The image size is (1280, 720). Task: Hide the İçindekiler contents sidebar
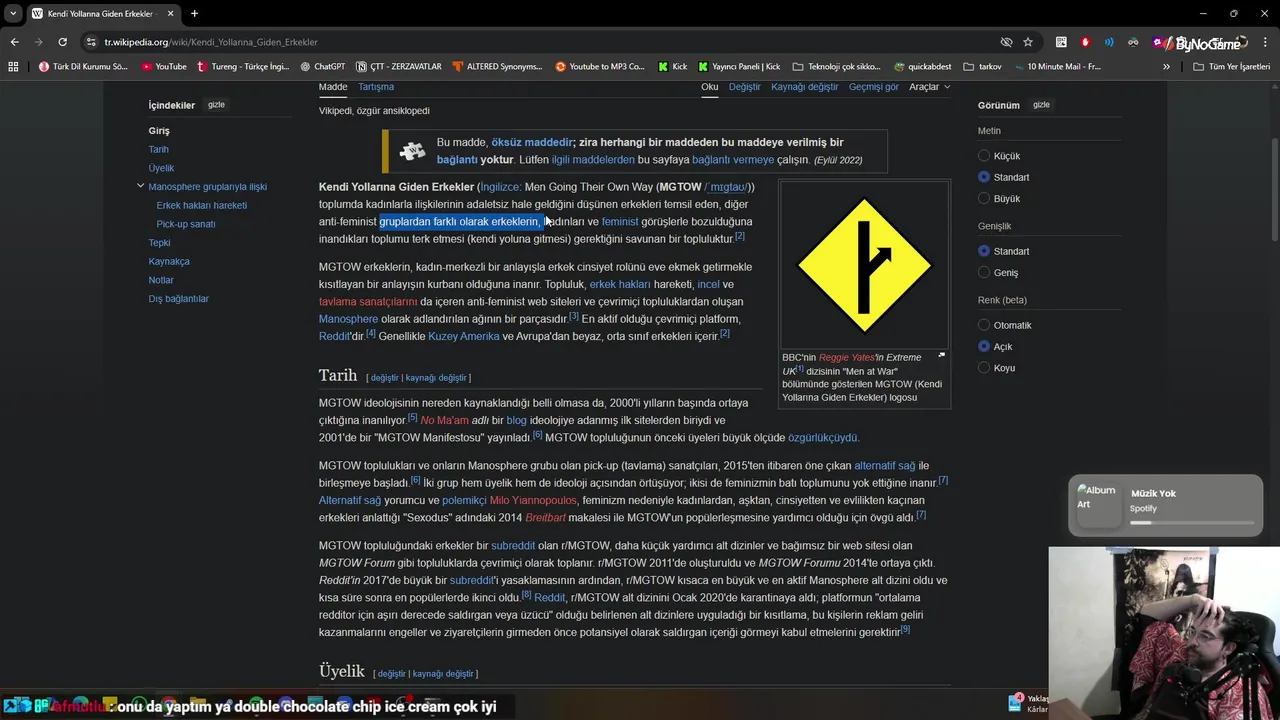(x=216, y=105)
